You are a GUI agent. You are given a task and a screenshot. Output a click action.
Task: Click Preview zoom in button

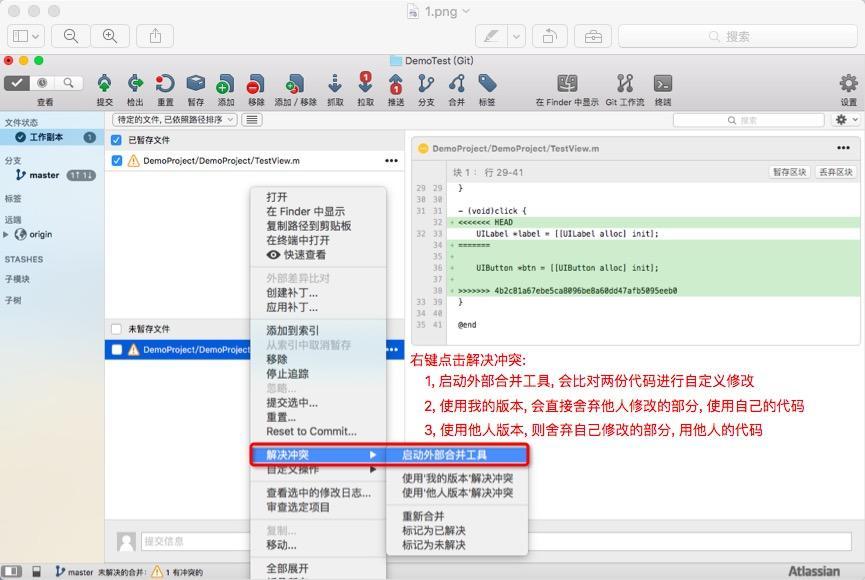(110, 36)
